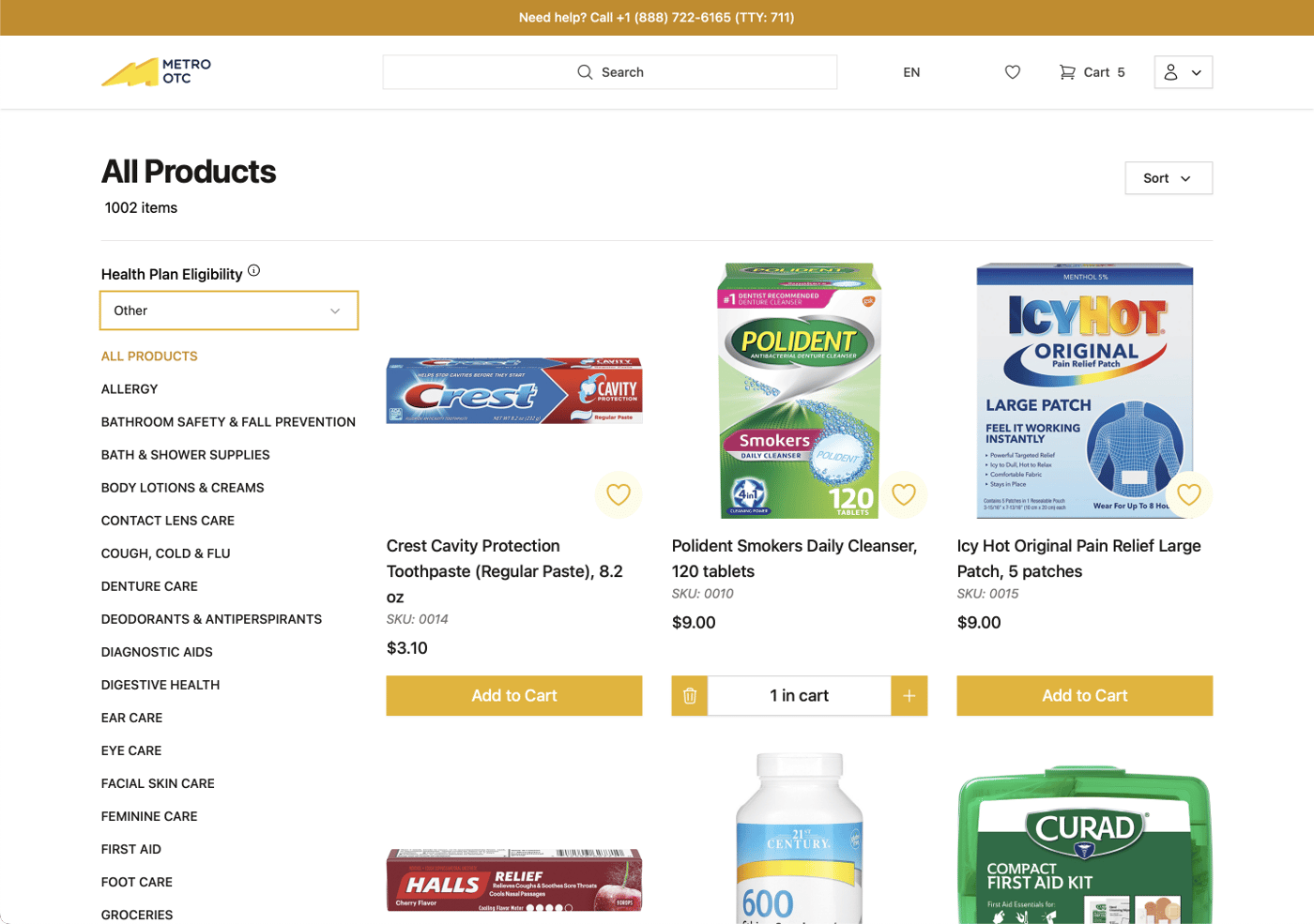Image resolution: width=1314 pixels, height=924 pixels.
Task: Favorite the Crest Cavity Protection toothpaste
Action: [x=619, y=494]
